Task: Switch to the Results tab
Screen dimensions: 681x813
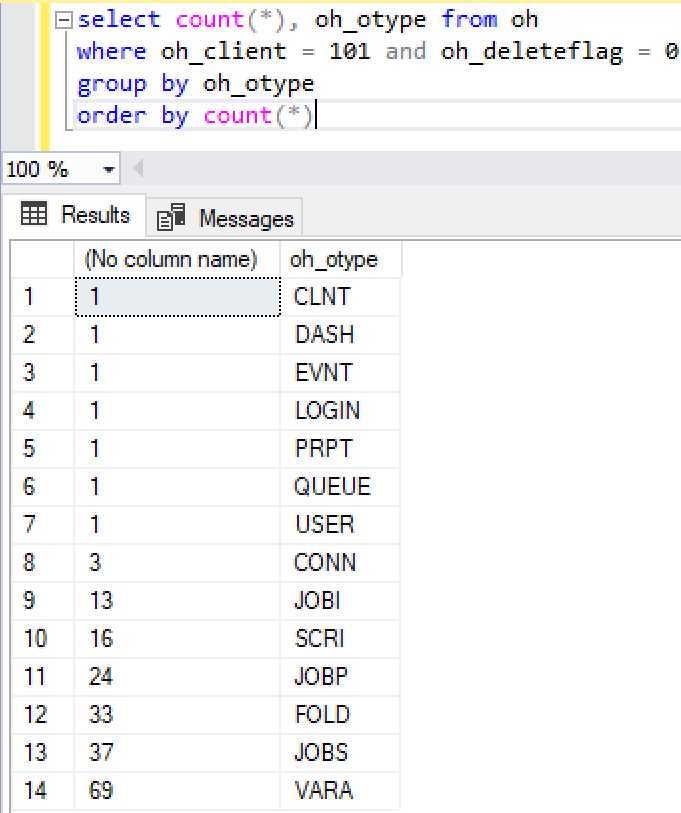Action: (78, 215)
